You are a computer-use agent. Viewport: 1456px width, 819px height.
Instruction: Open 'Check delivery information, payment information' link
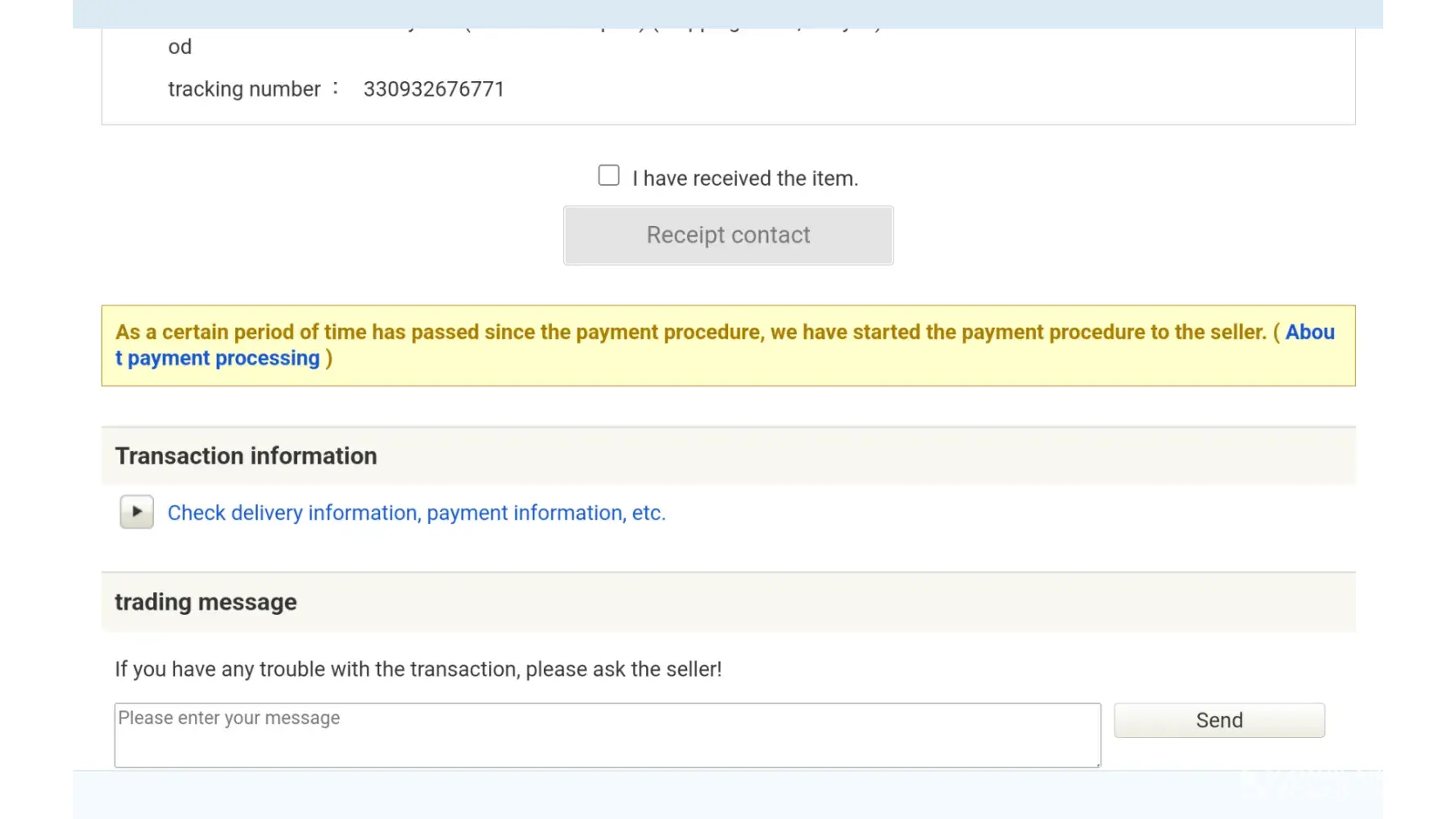(x=416, y=513)
